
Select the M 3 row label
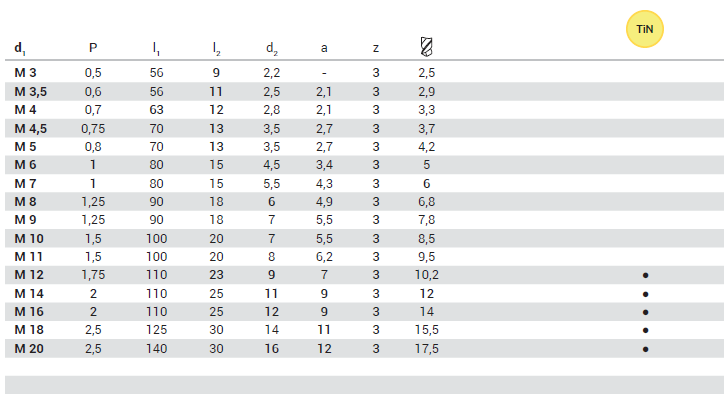[25, 73]
